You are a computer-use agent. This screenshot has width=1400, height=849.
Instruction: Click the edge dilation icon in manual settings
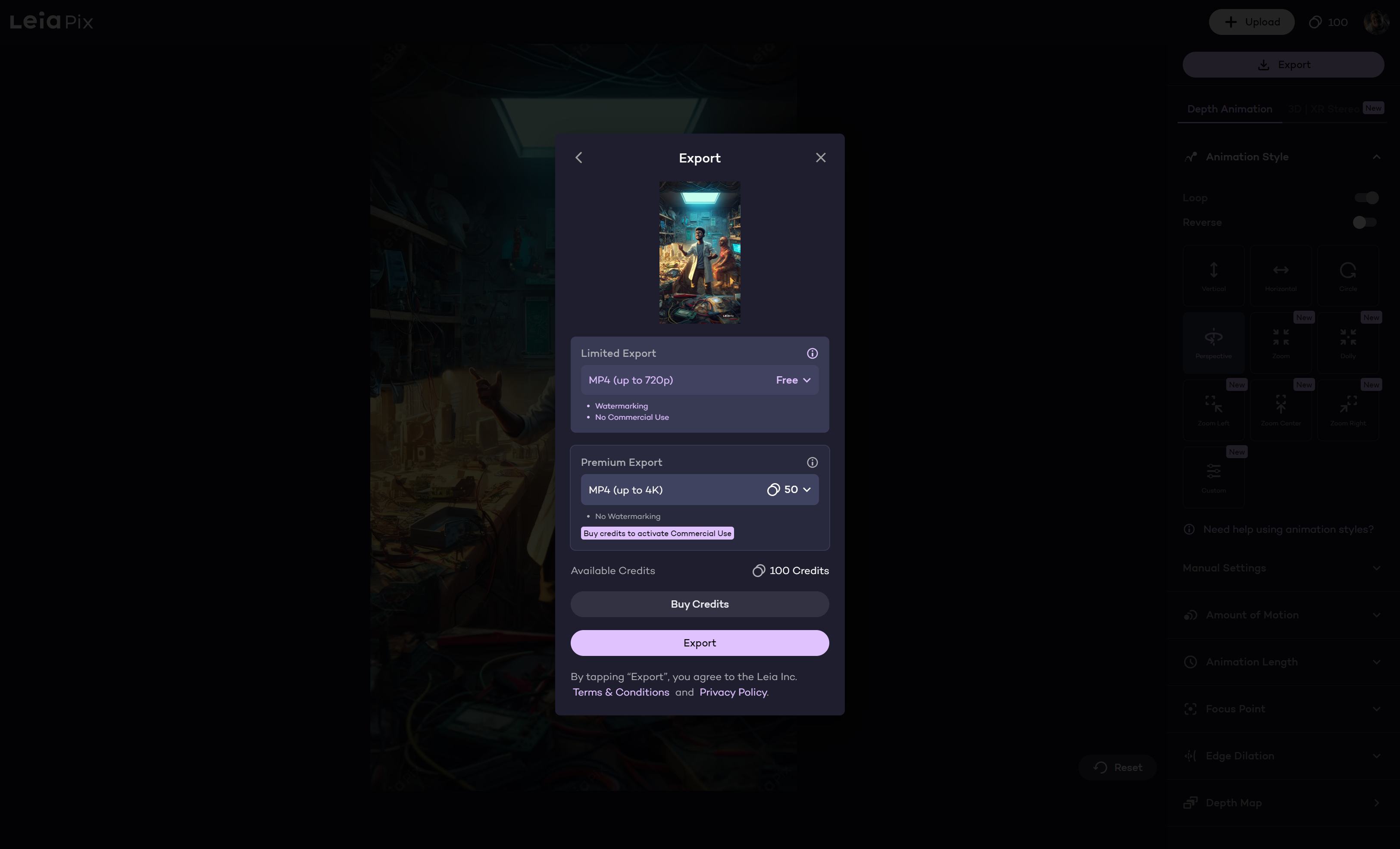(1190, 756)
